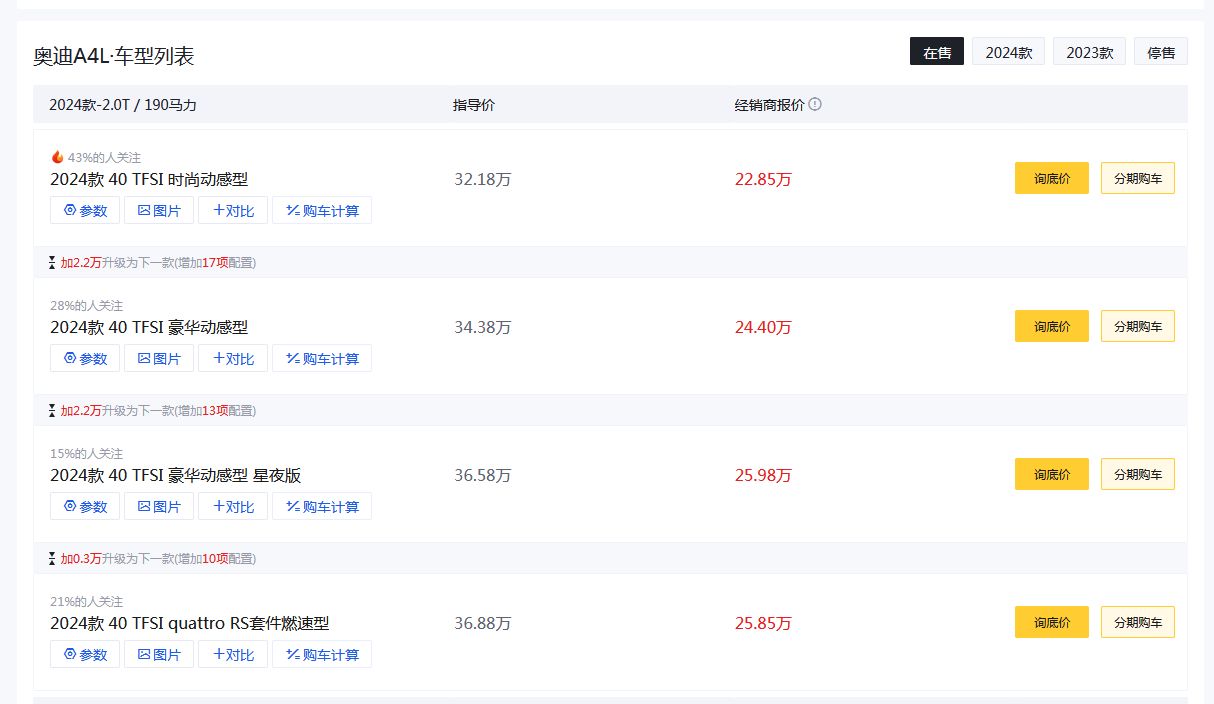Image resolution: width=1214 pixels, height=704 pixels.
Task: Click 询底价 in the 25.98万 row
Action: [1052, 474]
